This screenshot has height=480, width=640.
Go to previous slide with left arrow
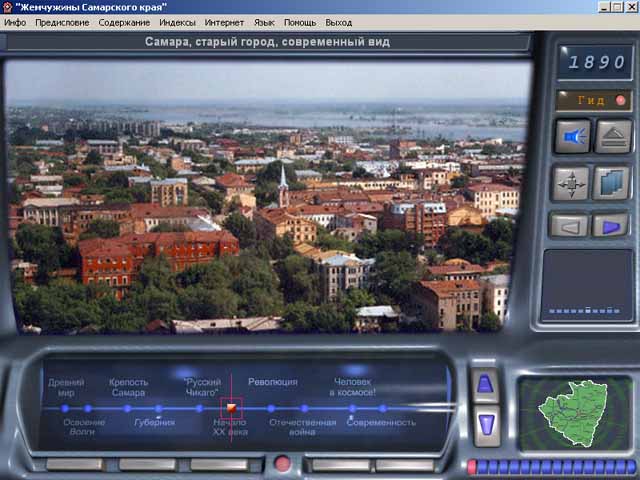[568, 225]
